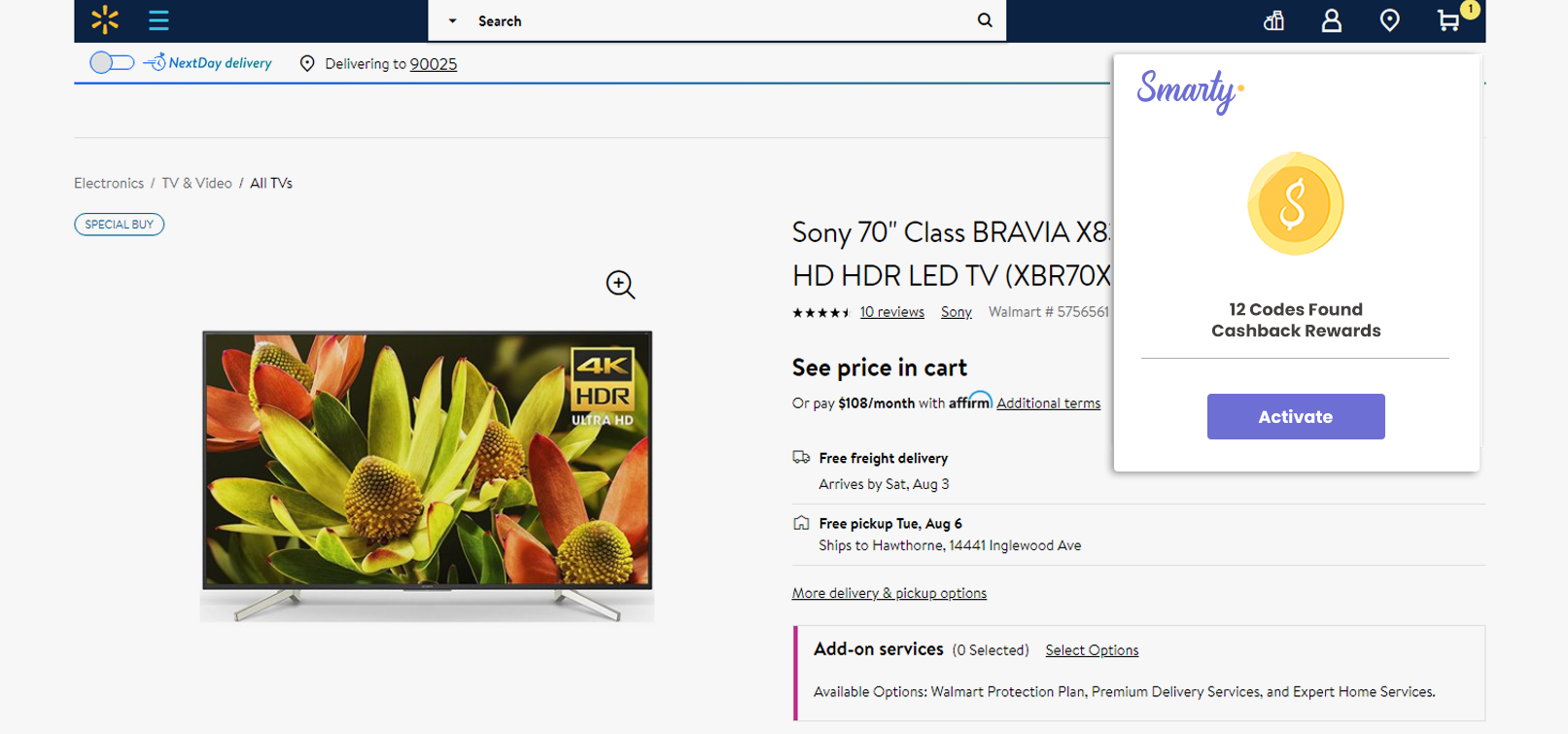Open the shopping cart

(x=1448, y=20)
